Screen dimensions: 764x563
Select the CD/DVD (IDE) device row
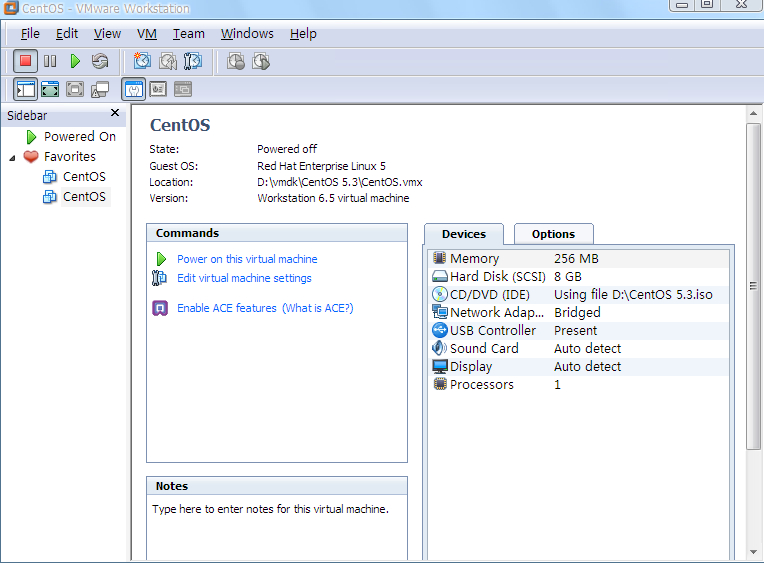(x=579, y=294)
